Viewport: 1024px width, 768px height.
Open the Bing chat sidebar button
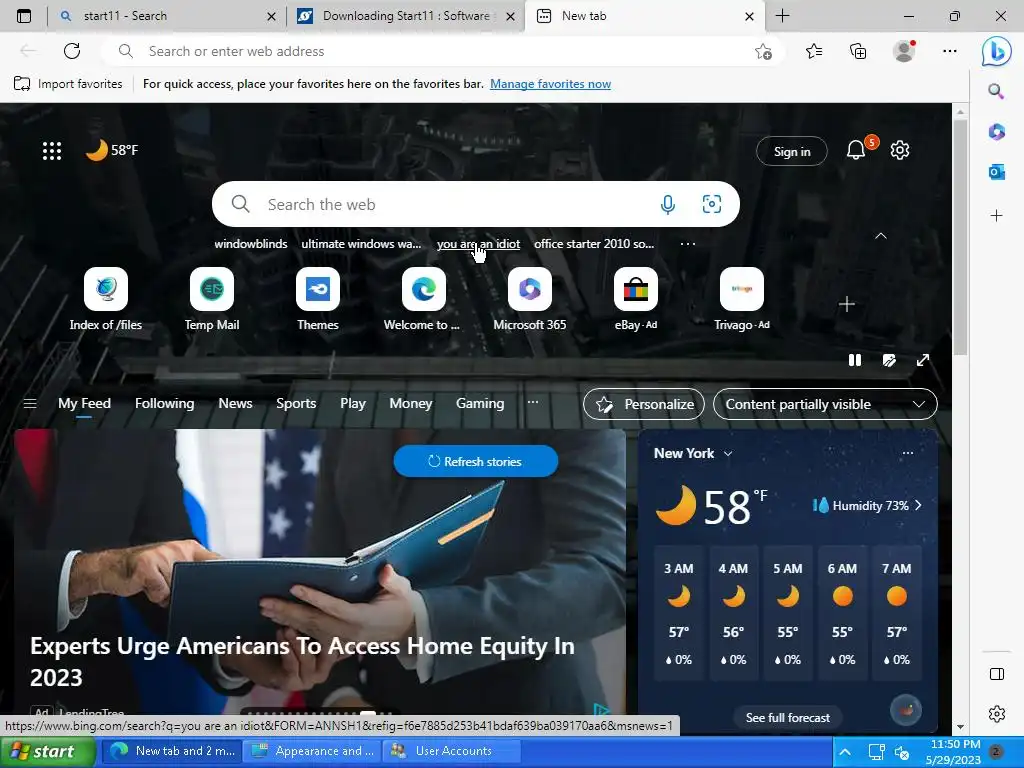(x=997, y=51)
